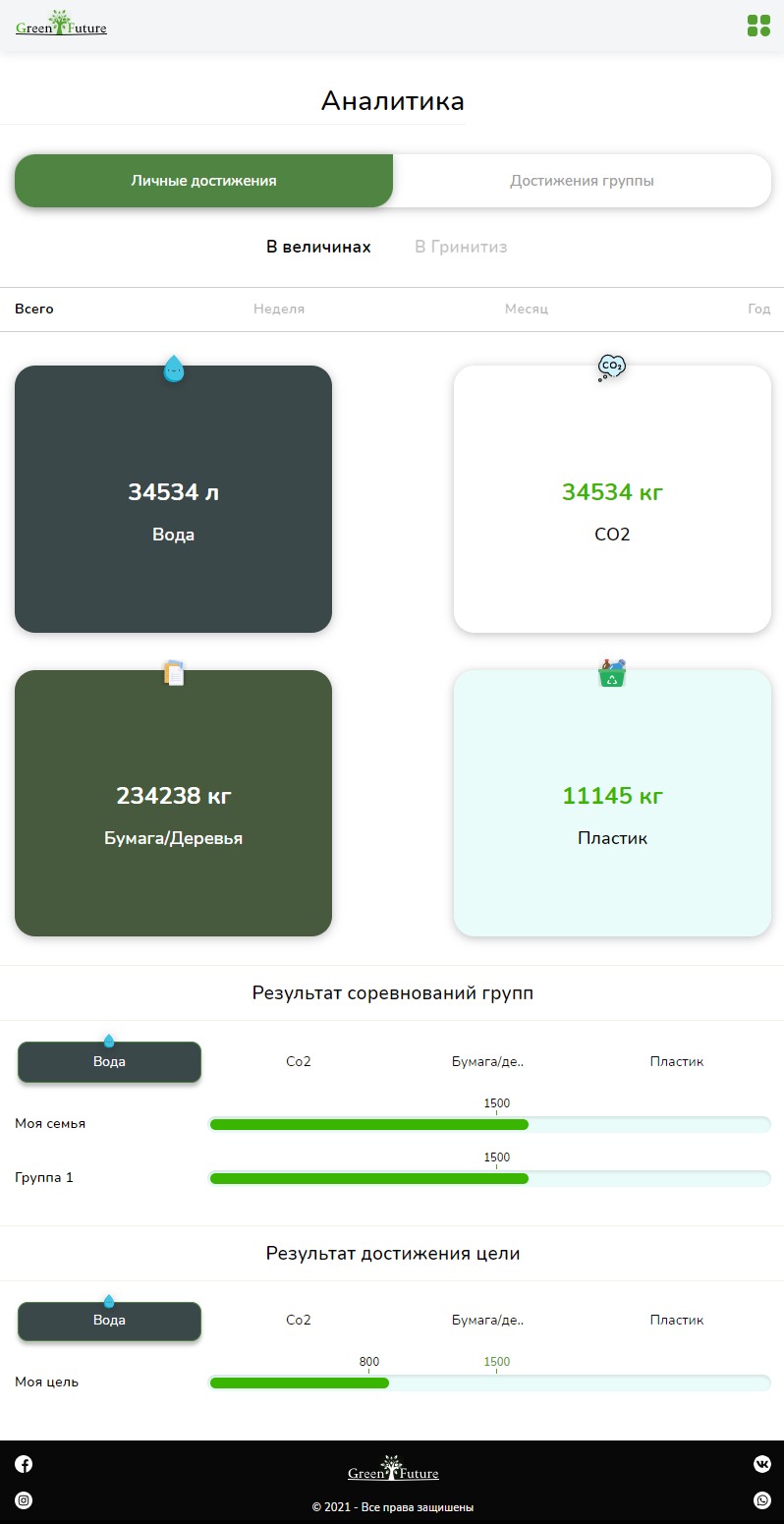The width and height of the screenshot is (784, 1524).
Task: Switch to Достижения группы
Action: click(582, 181)
